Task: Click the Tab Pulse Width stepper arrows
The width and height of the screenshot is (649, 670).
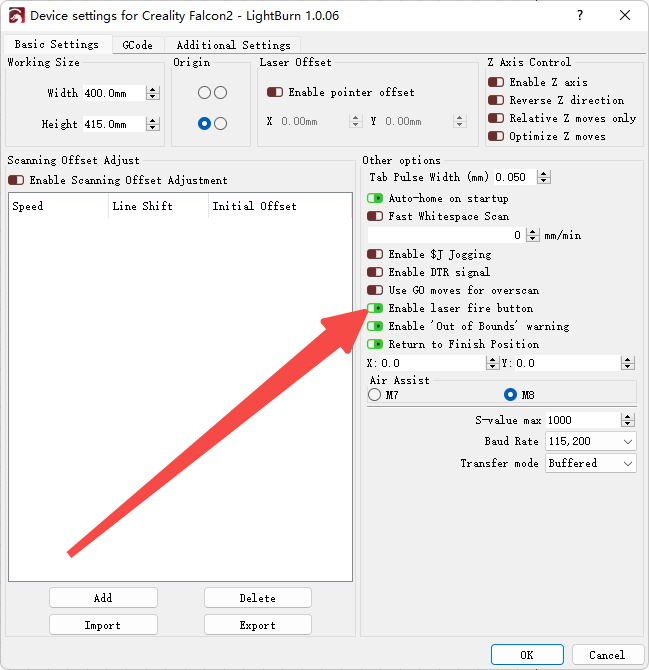Action: 543,177
